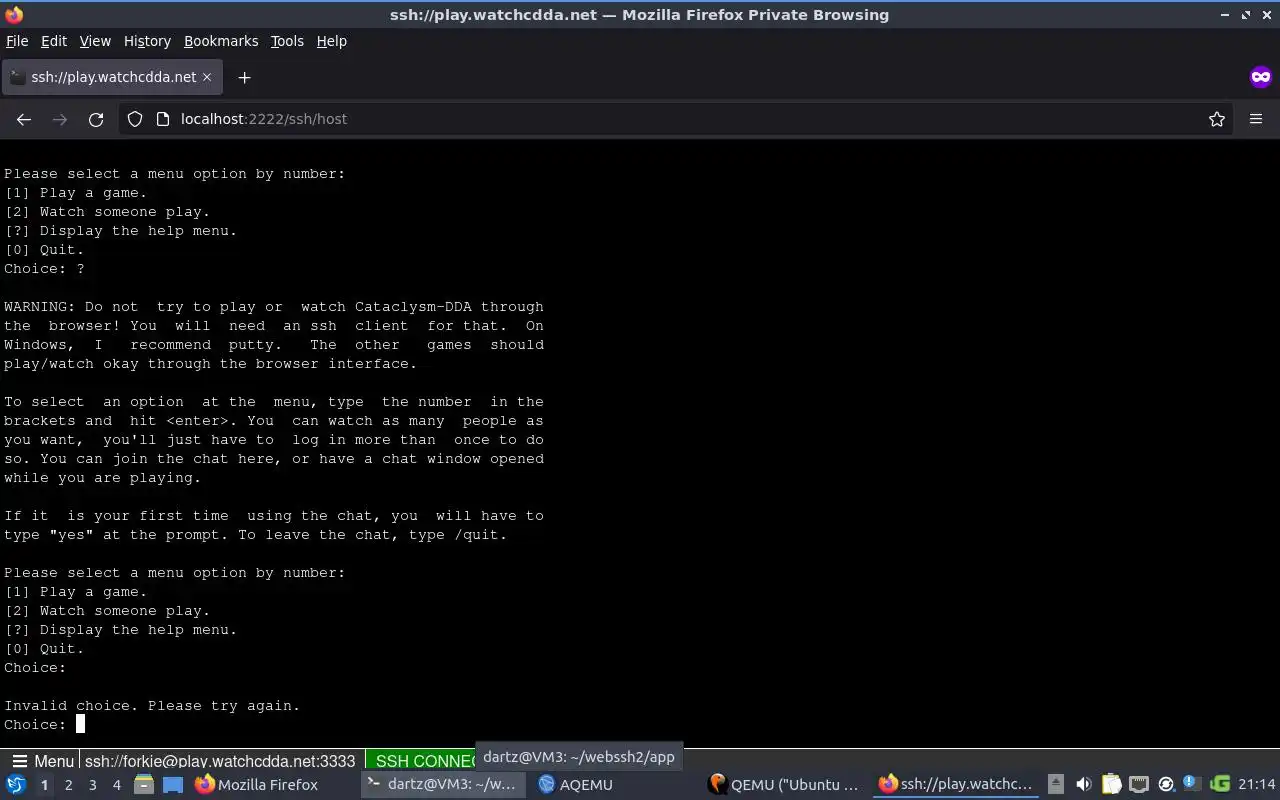Open a new browser tab

coord(244,77)
